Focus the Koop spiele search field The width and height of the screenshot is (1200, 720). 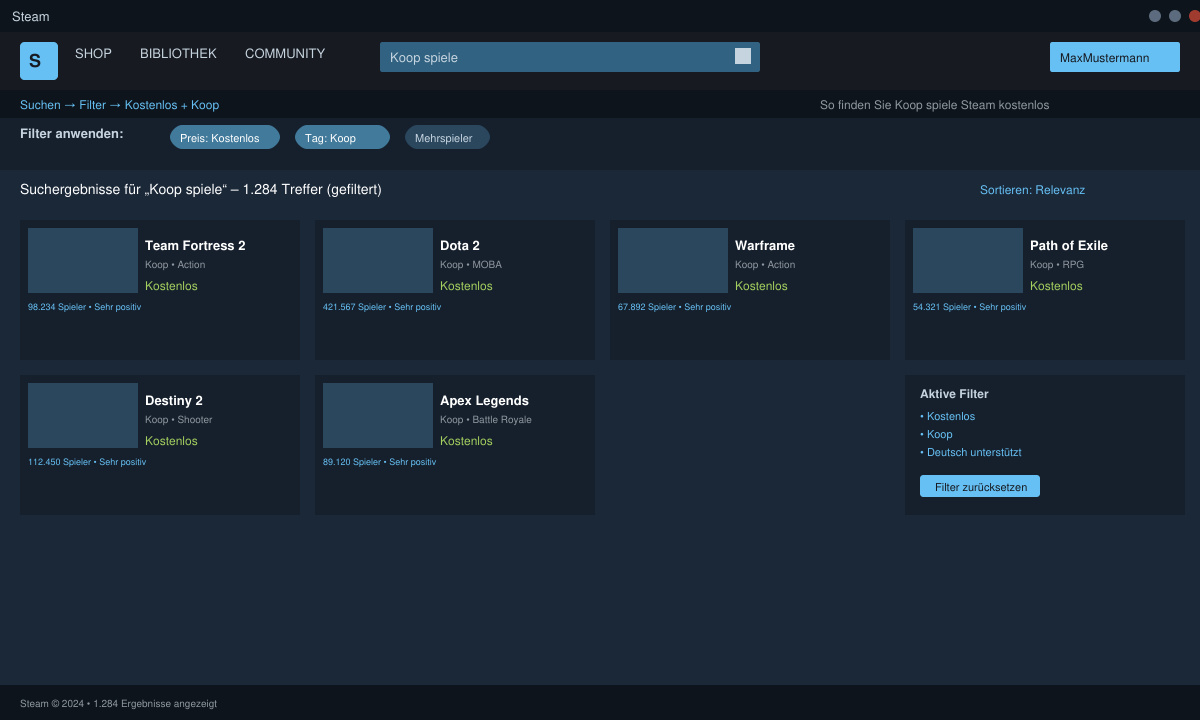570,57
